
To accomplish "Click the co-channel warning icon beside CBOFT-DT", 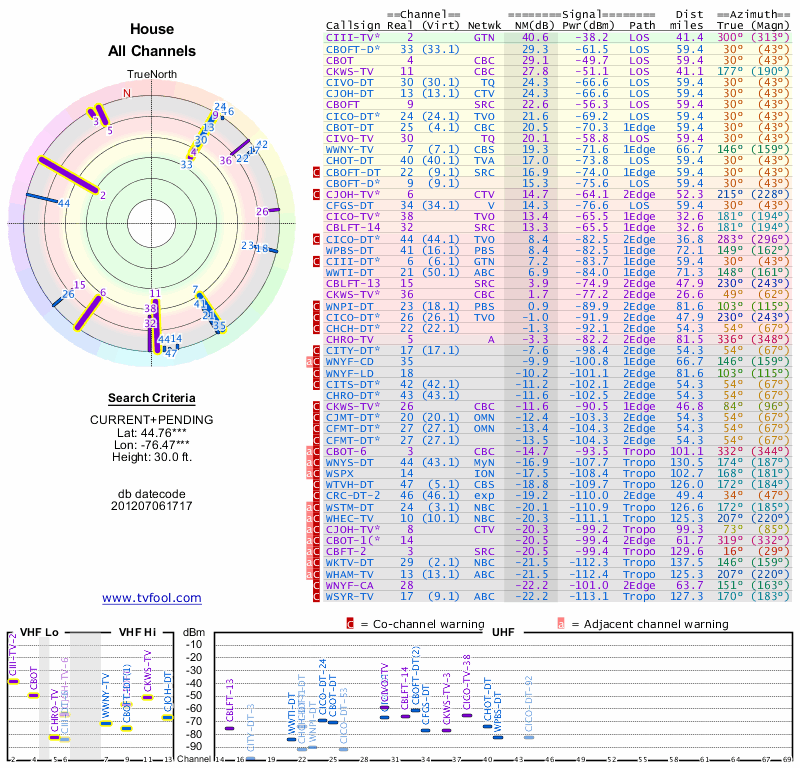I will (317, 172).
